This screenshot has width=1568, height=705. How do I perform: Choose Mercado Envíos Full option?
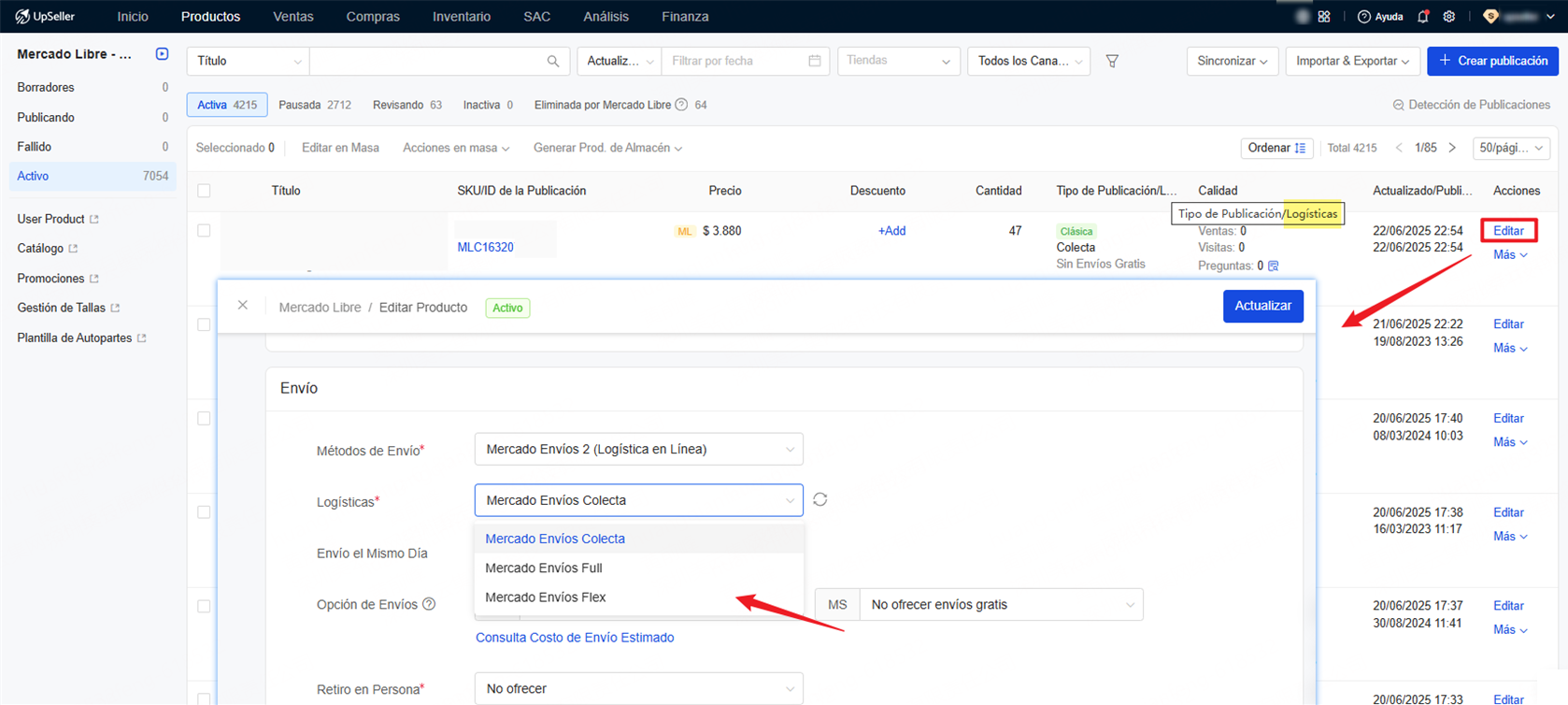click(639, 568)
